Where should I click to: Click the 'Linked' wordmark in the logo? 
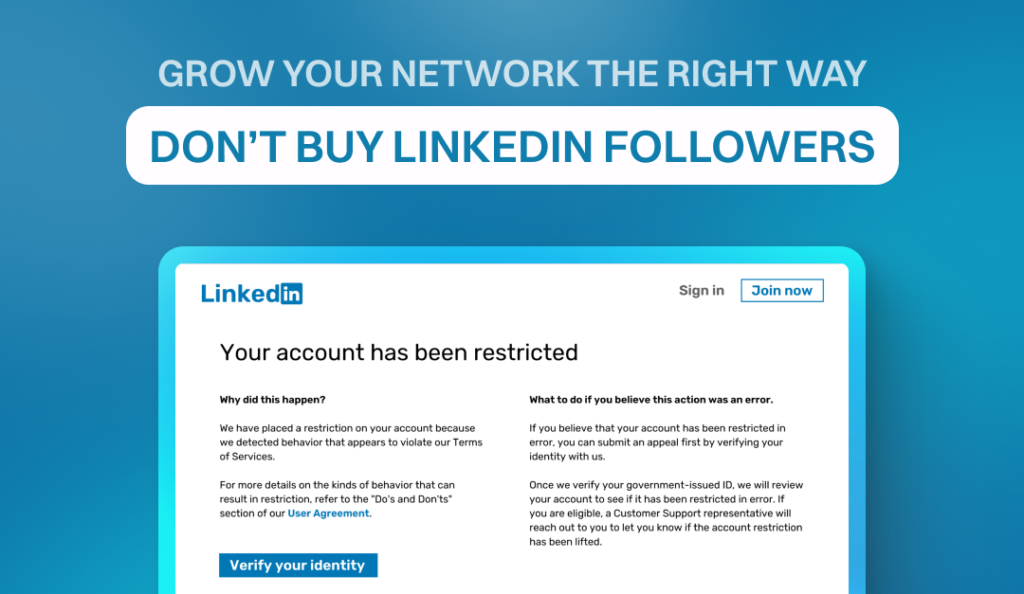coord(240,293)
